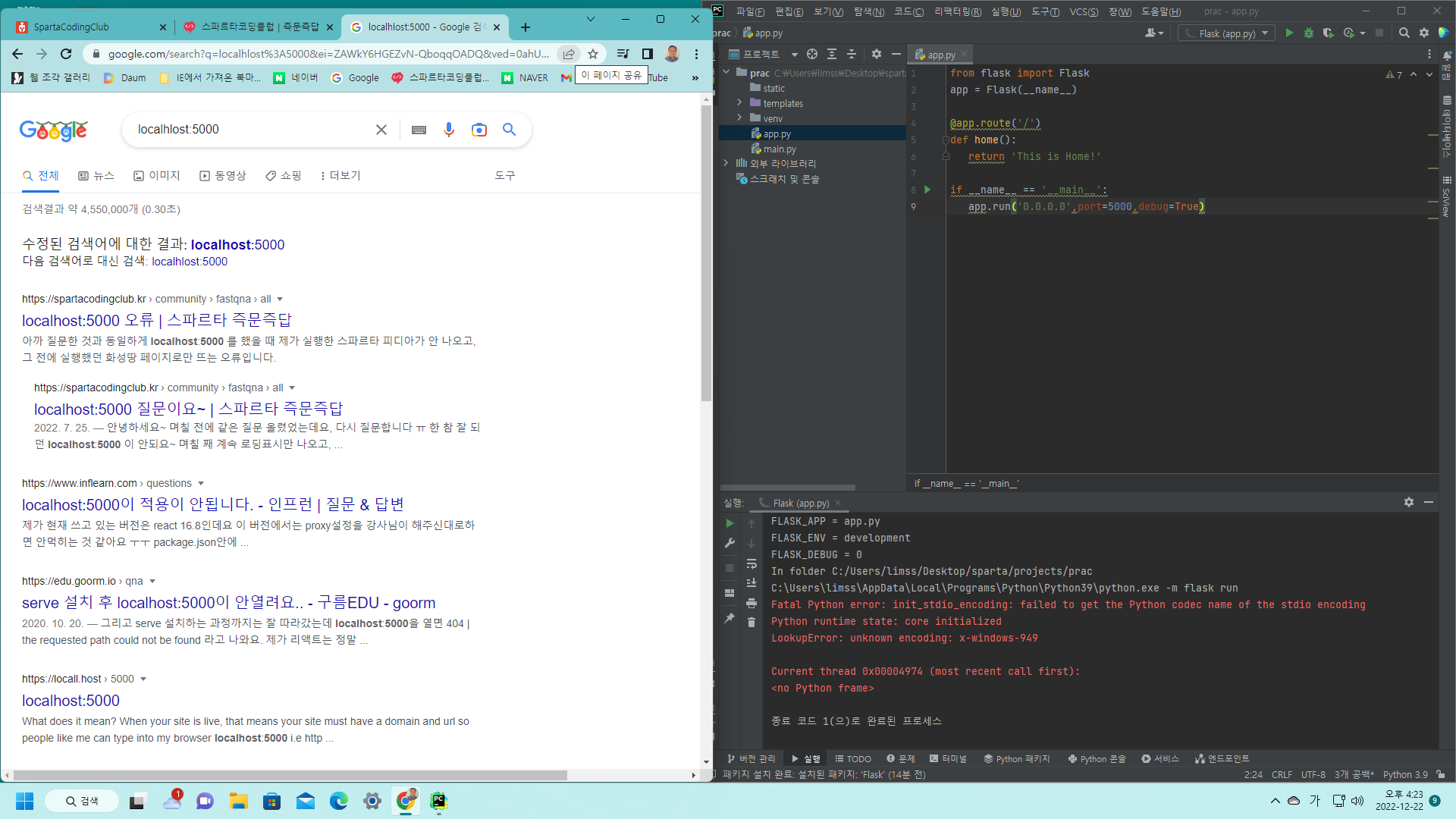
Task: Click the collapse-all icon in Project panel header
Action: pyautogui.click(x=852, y=55)
